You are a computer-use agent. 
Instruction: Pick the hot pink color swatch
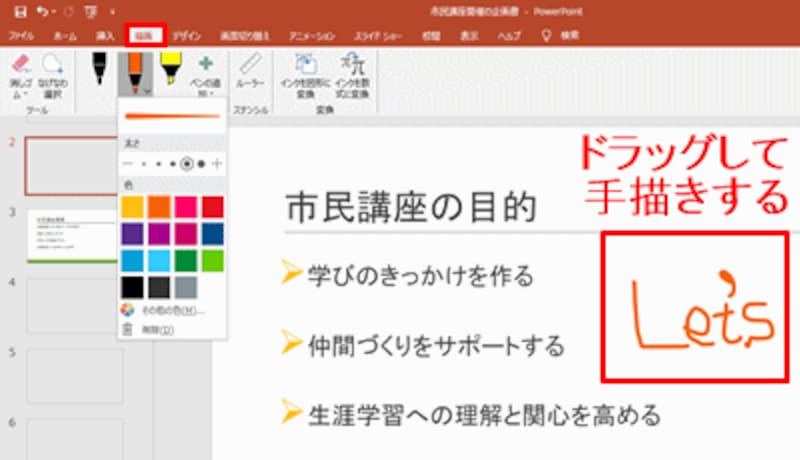[185, 207]
